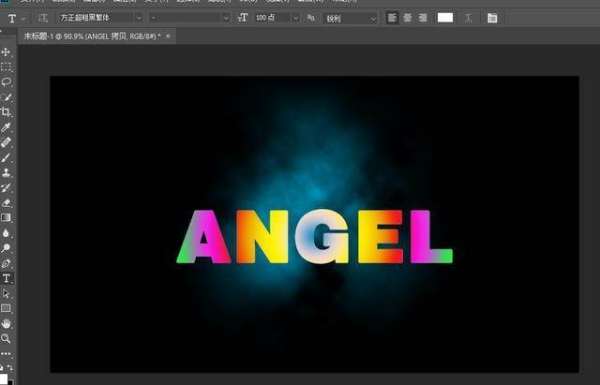Enable left align text option
This screenshot has height=385, width=600.
(x=392, y=18)
